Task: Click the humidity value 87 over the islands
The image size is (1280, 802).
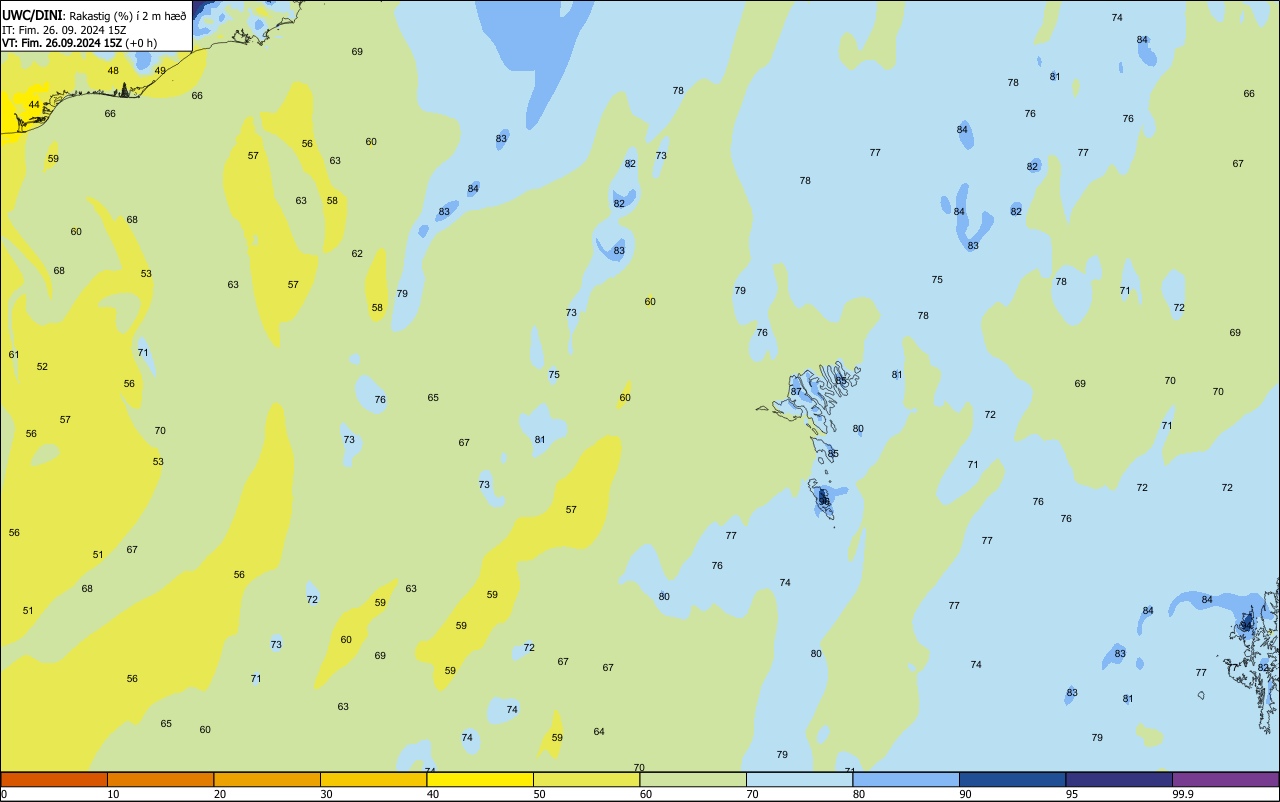Action: [796, 391]
